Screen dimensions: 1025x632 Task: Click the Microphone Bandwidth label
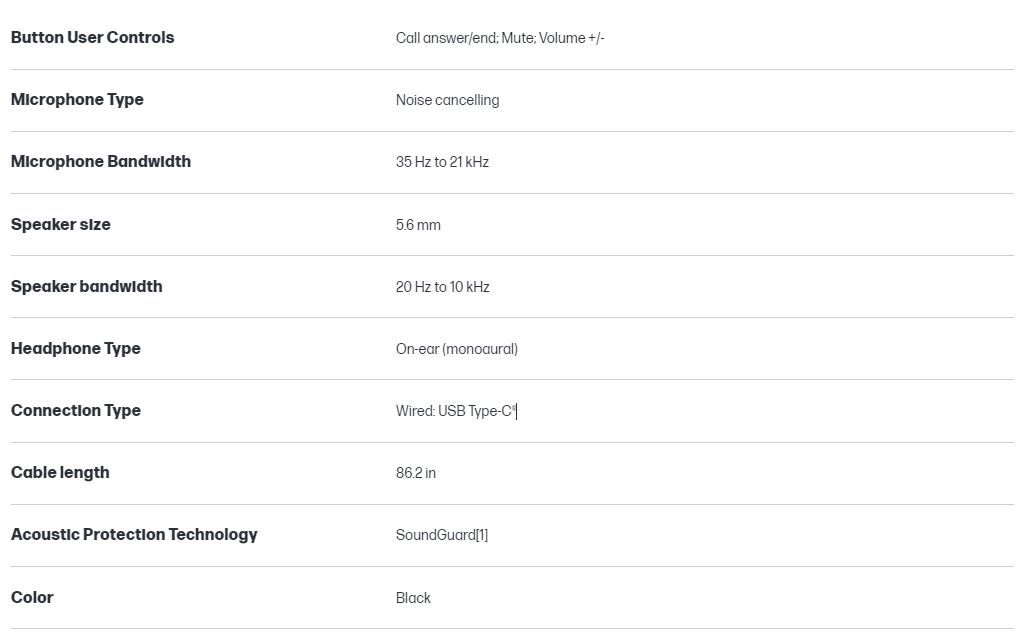pyautogui.click(x=100, y=162)
